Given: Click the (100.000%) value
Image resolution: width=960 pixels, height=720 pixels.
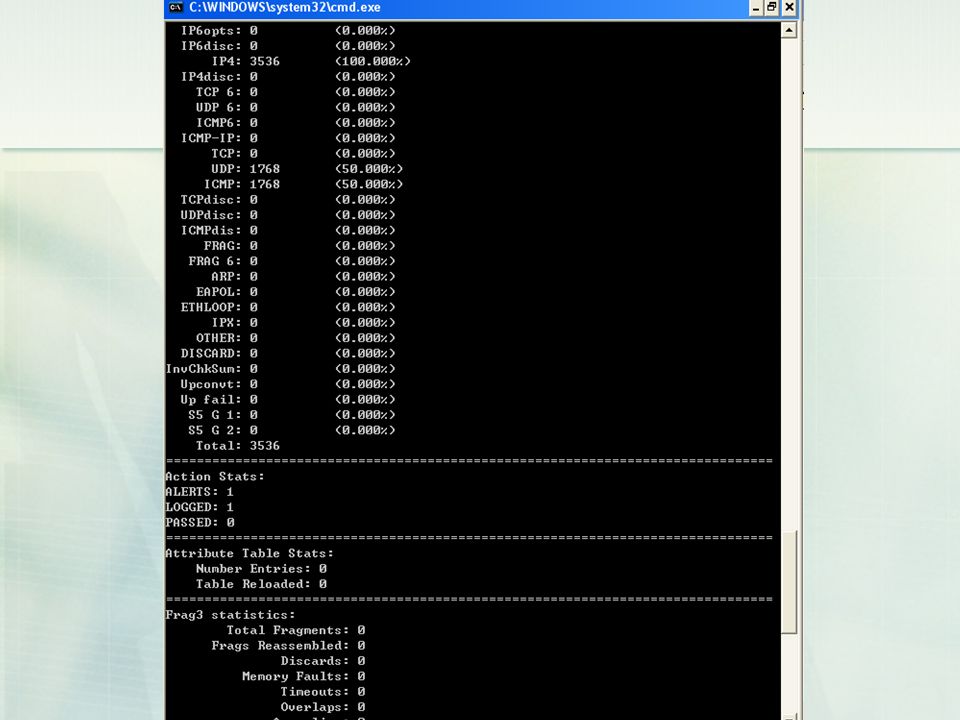Looking at the screenshot, I should click(373, 61).
